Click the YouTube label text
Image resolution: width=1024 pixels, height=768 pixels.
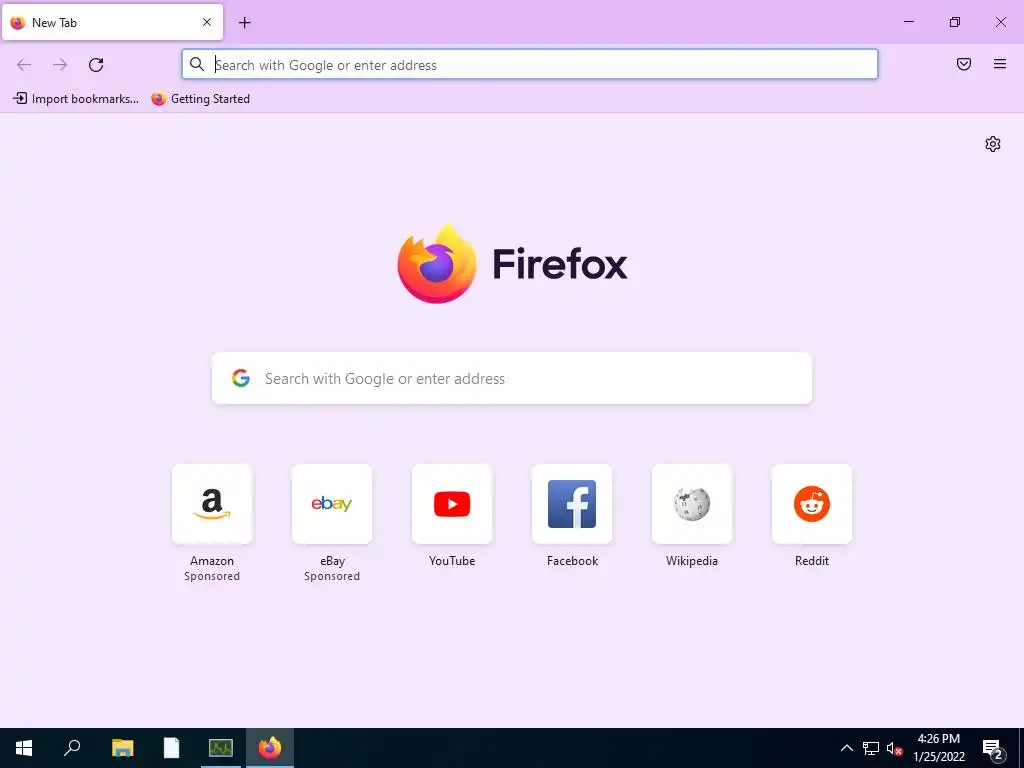[452, 561]
